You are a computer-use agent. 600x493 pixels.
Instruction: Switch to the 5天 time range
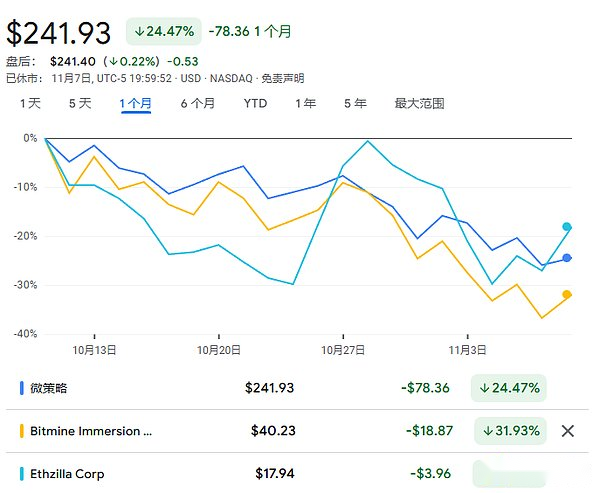tap(80, 103)
